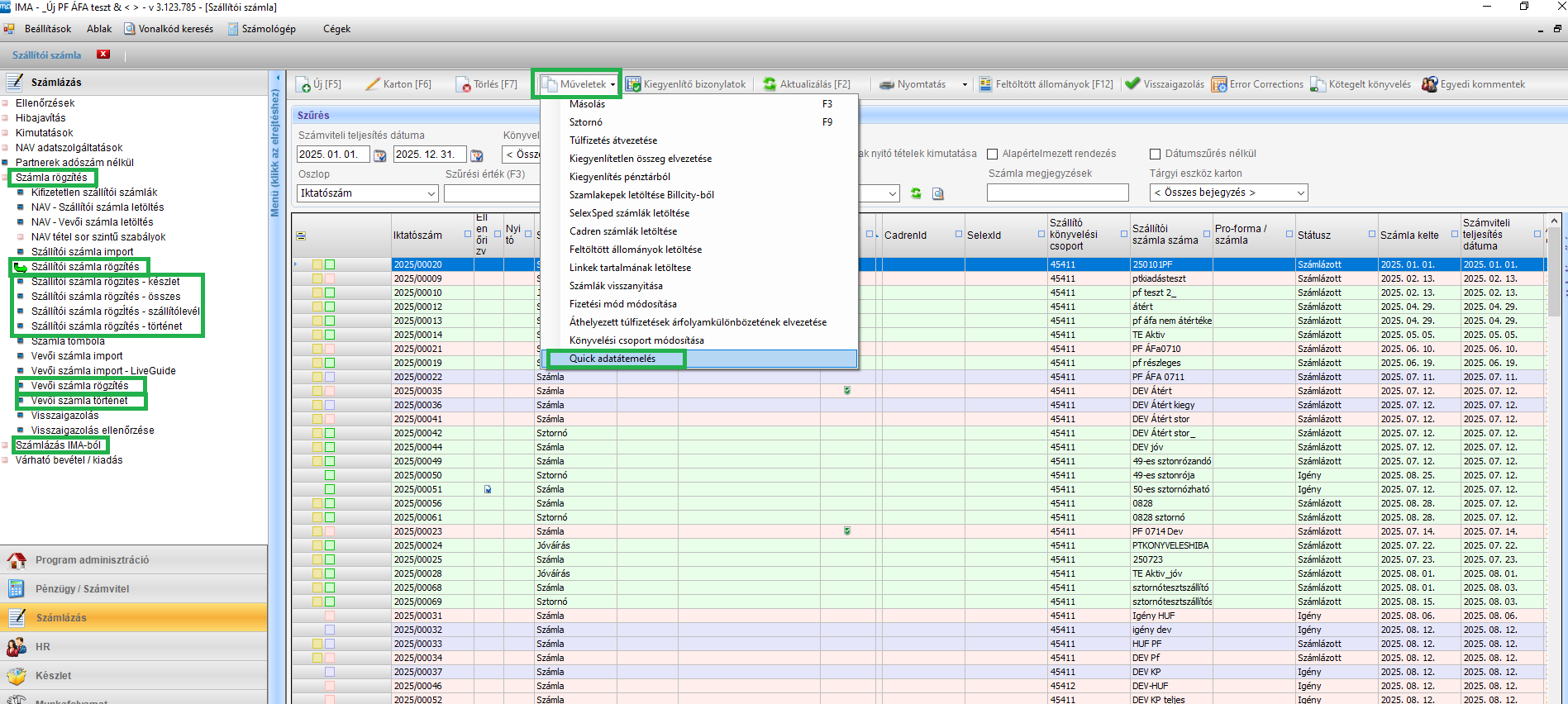Choose Sztornó in the Műveletek menu
Screen dimensions: 1568x704
(585, 122)
